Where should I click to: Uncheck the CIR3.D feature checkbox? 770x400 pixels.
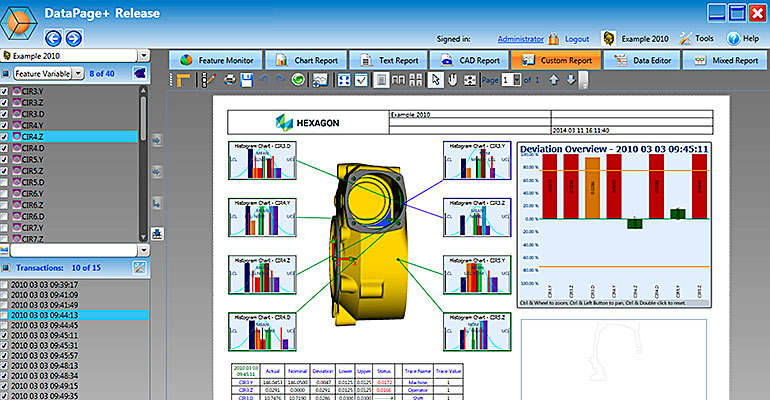pyautogui.click(x=4, y=114)
